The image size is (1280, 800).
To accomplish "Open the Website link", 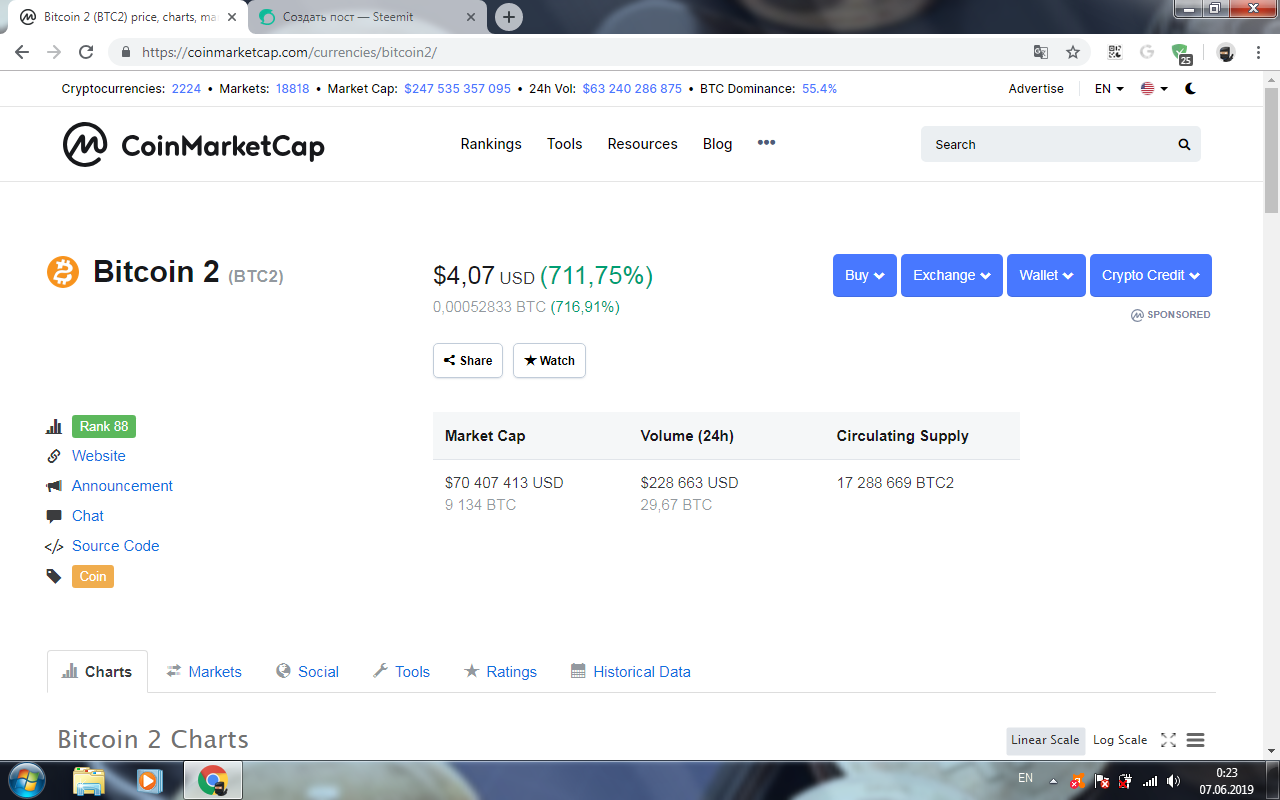I will point(99,456).
